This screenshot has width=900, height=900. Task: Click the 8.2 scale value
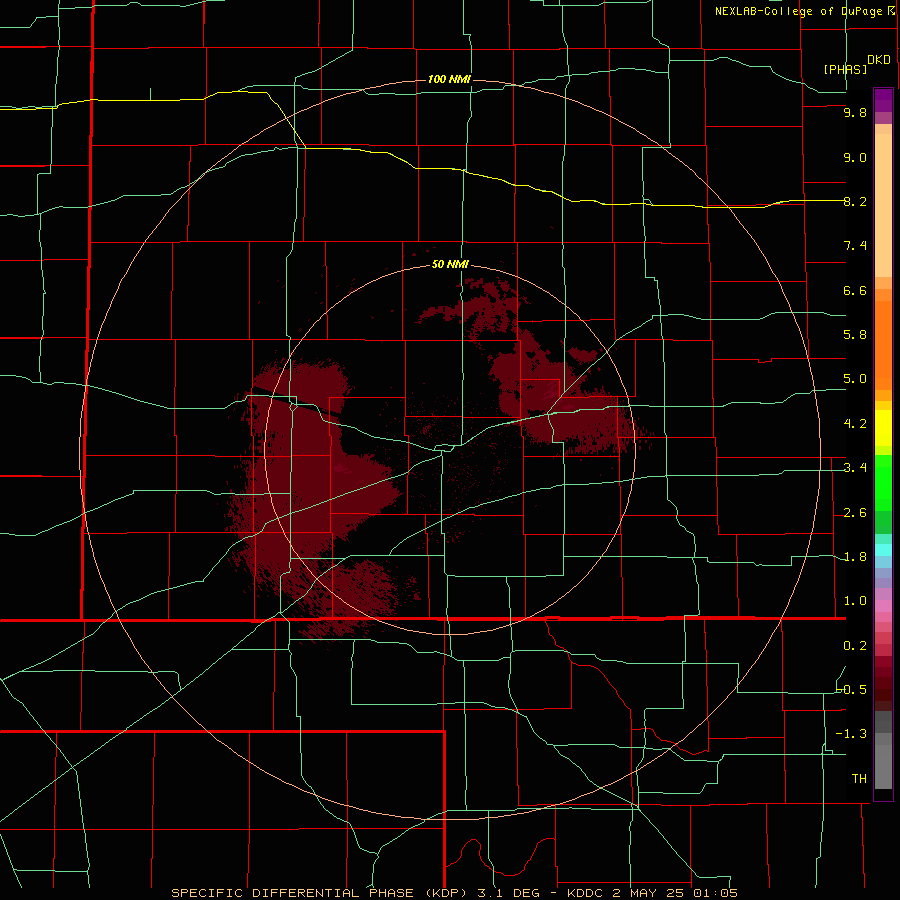[855, 201]
